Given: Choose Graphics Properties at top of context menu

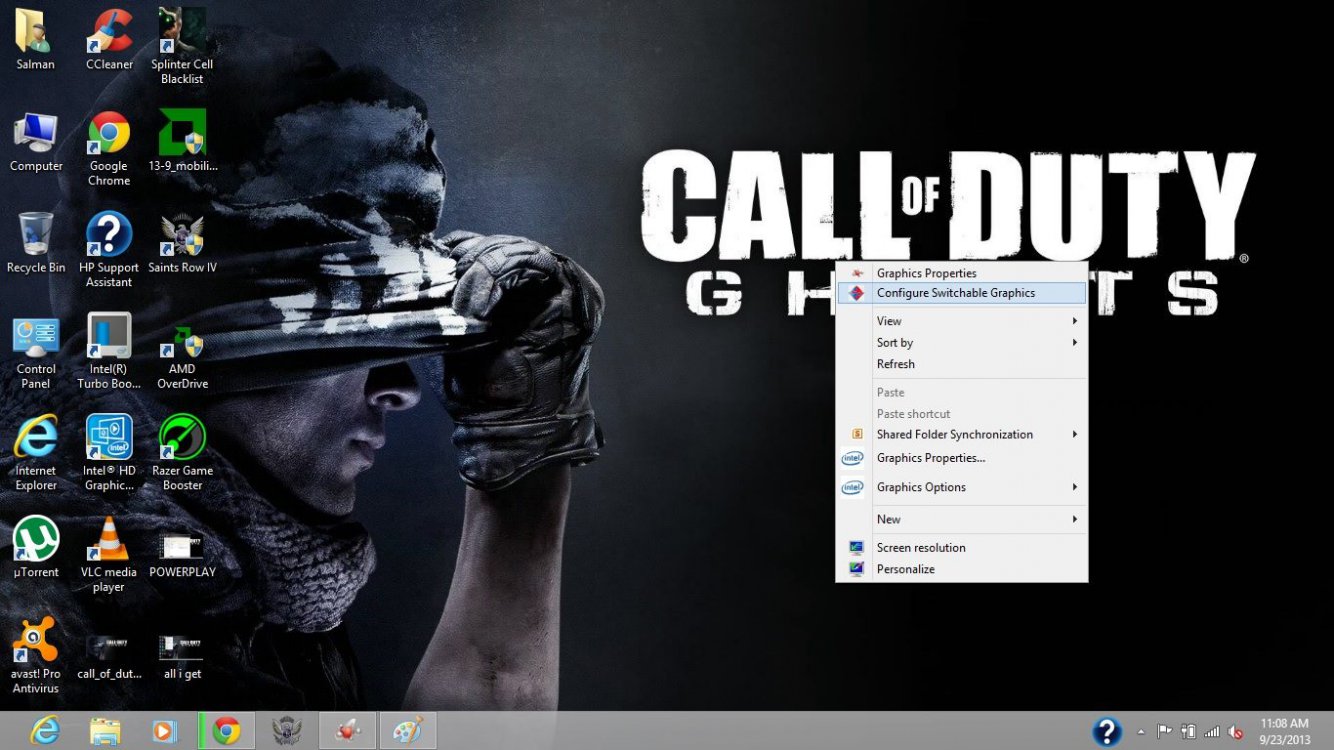Looking at the screenshot, I should pyautogui.click(x=962, y=273).
